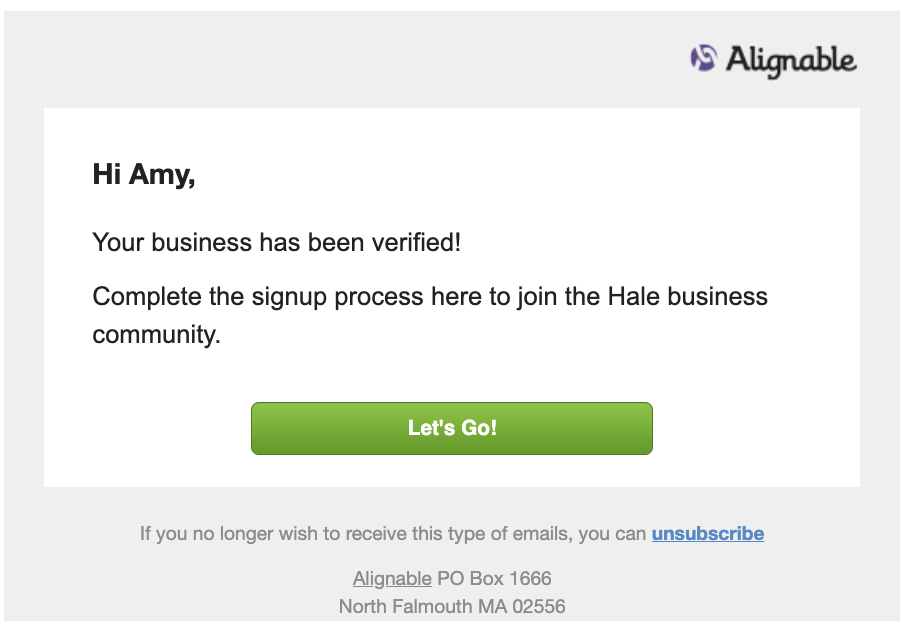Click the "PO Box 1666" address text
The width and height of the screenshot is (902, 640).
coord(494,578)
